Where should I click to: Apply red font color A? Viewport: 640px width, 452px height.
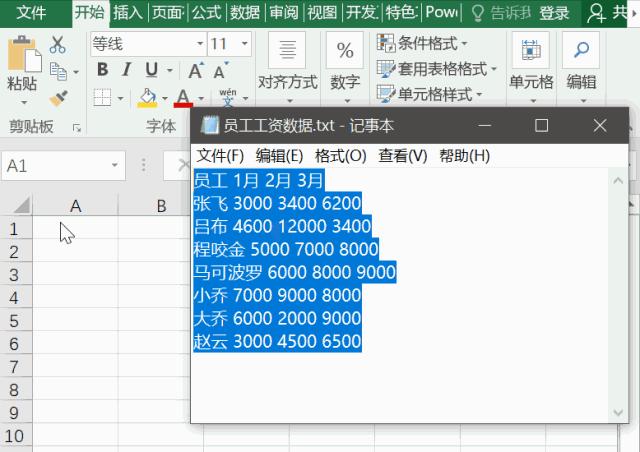click(183, 98)
